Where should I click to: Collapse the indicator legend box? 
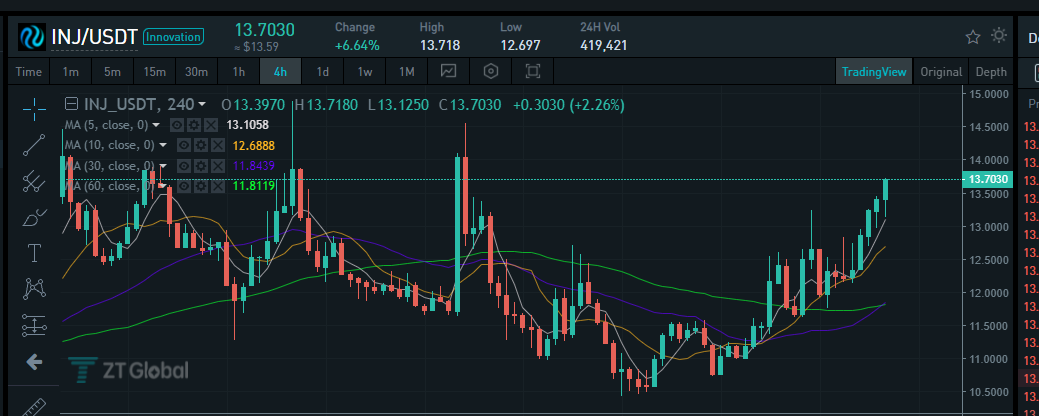pyautogui.click(x=71, y=104)
